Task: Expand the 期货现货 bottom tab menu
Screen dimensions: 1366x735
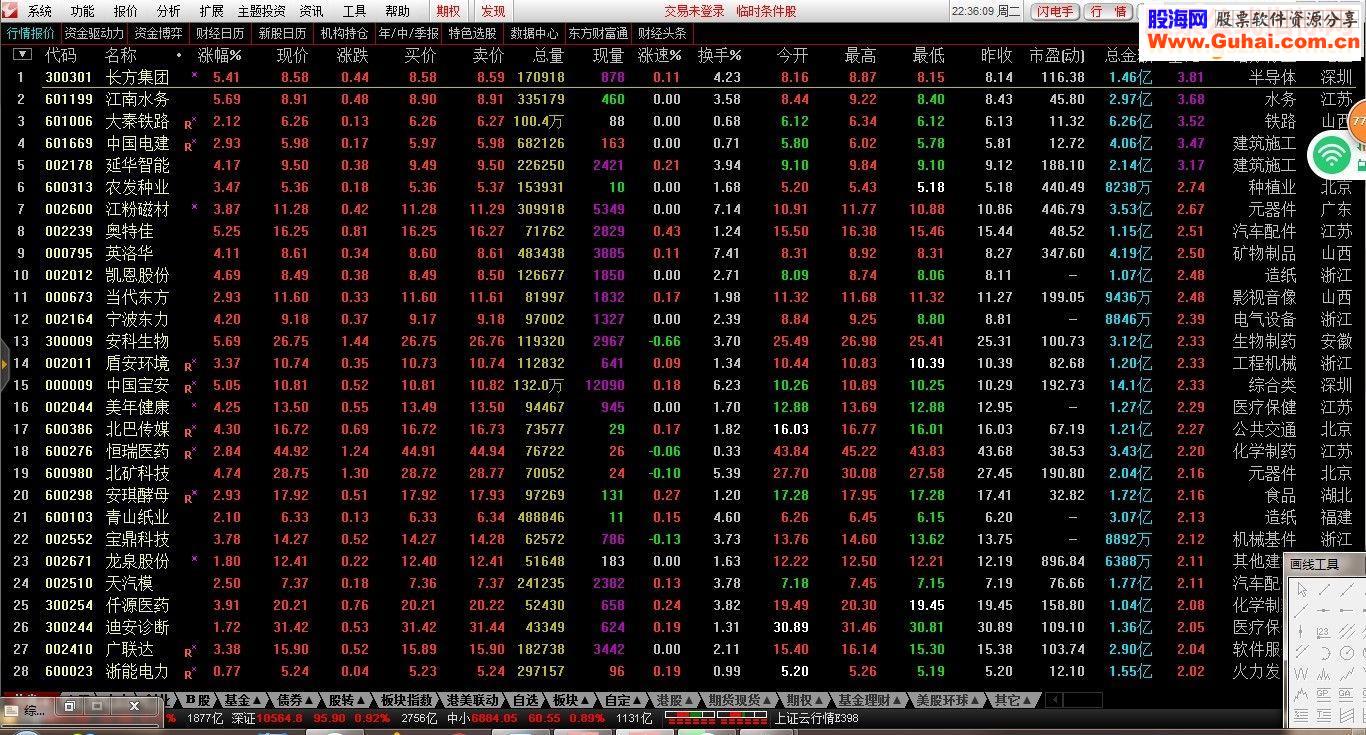Action: (x=767, y=700)
